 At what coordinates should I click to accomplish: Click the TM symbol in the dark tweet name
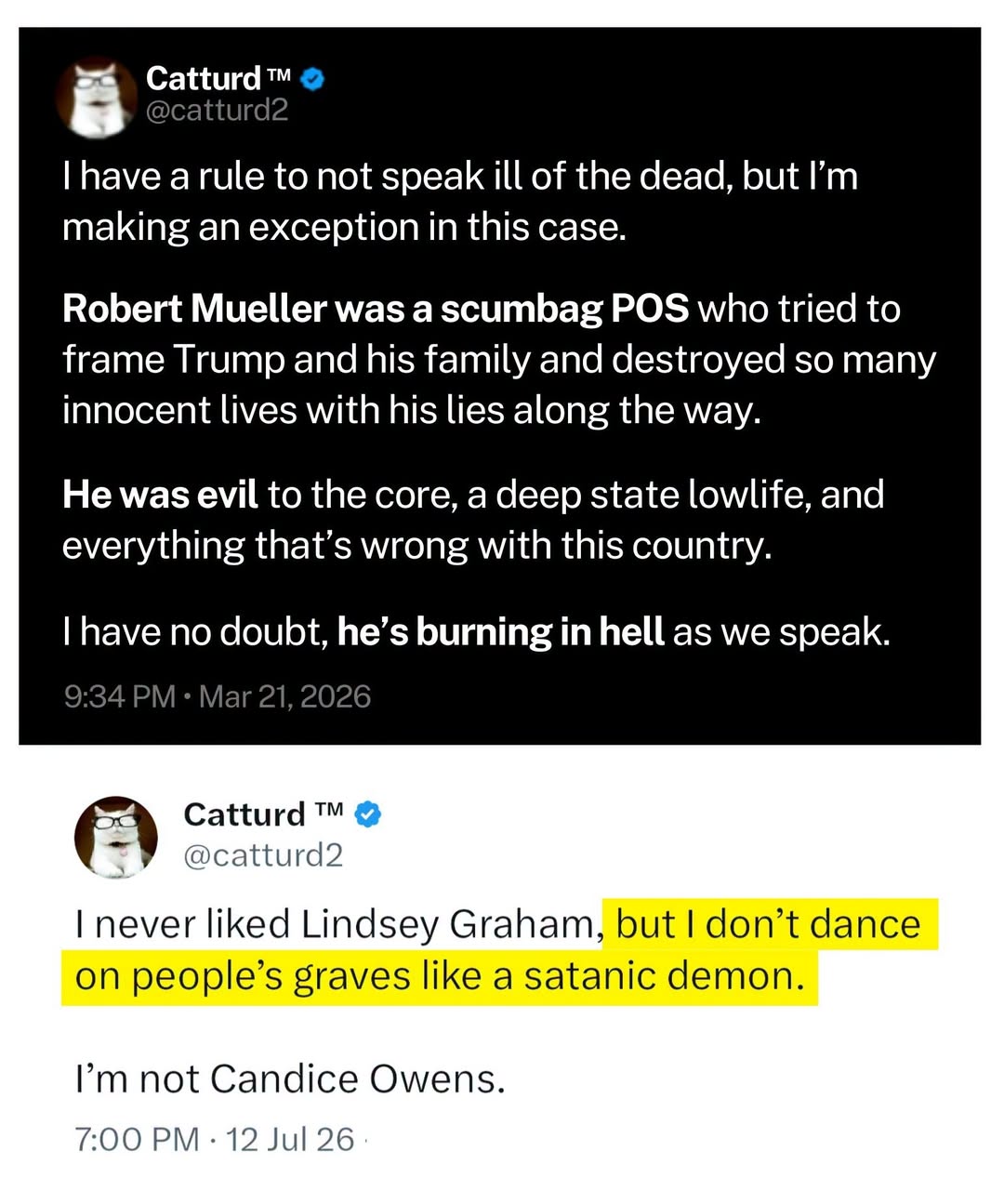click(280, 73)
